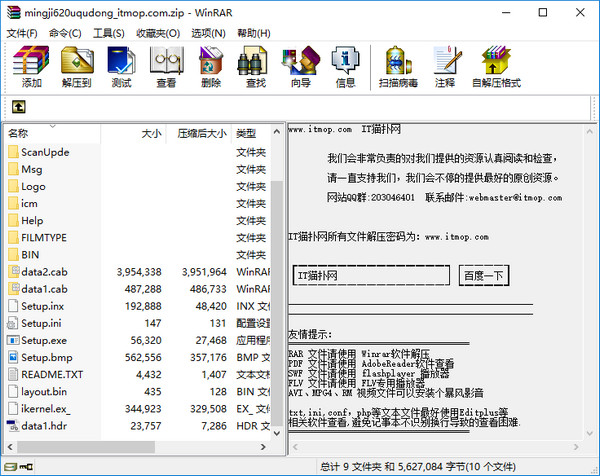Sort files by 名称 column header
Viewport: 600px width, 476px height.
click(x=53, y=133)
